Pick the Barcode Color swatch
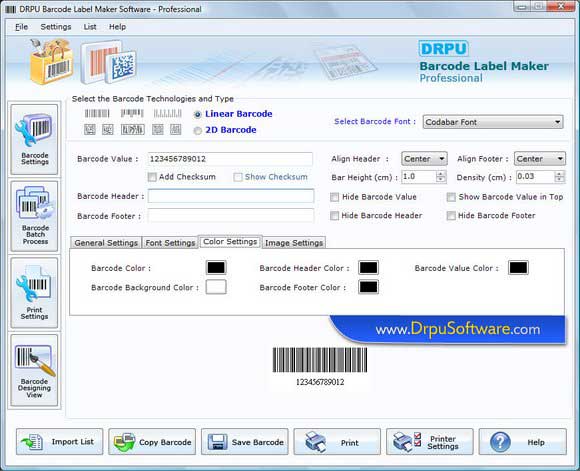Viewport: 580px width, 471px height. click(x=216, y=268)
